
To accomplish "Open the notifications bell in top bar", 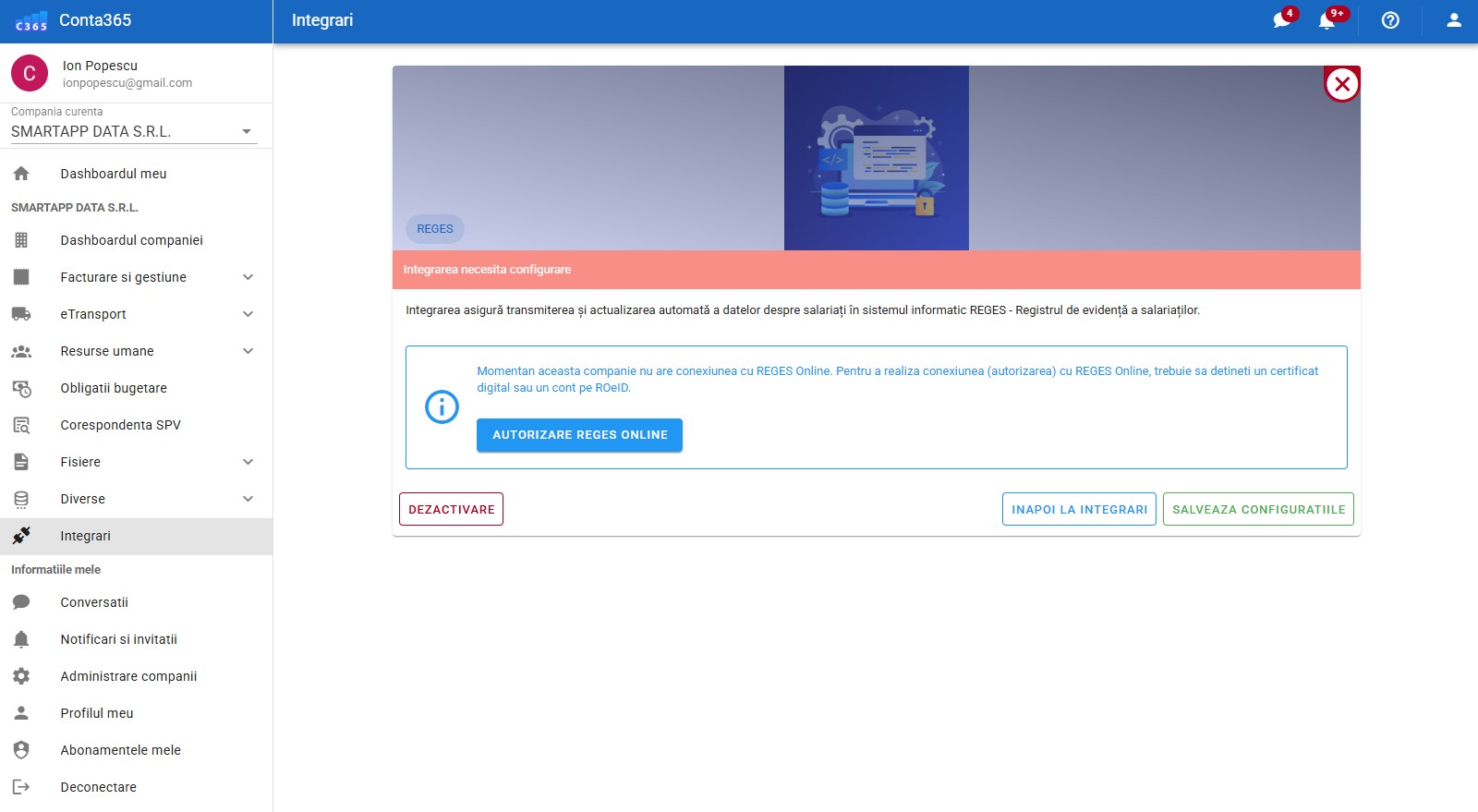I will point(1327,20).
